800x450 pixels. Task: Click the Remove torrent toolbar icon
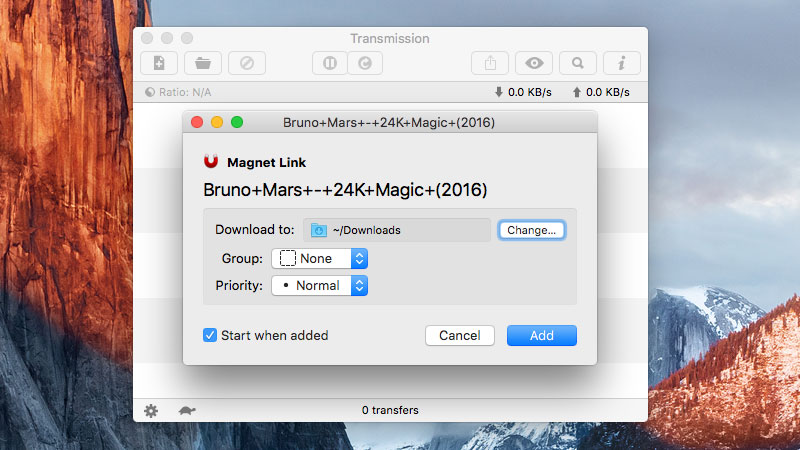[x=246, y=63]
